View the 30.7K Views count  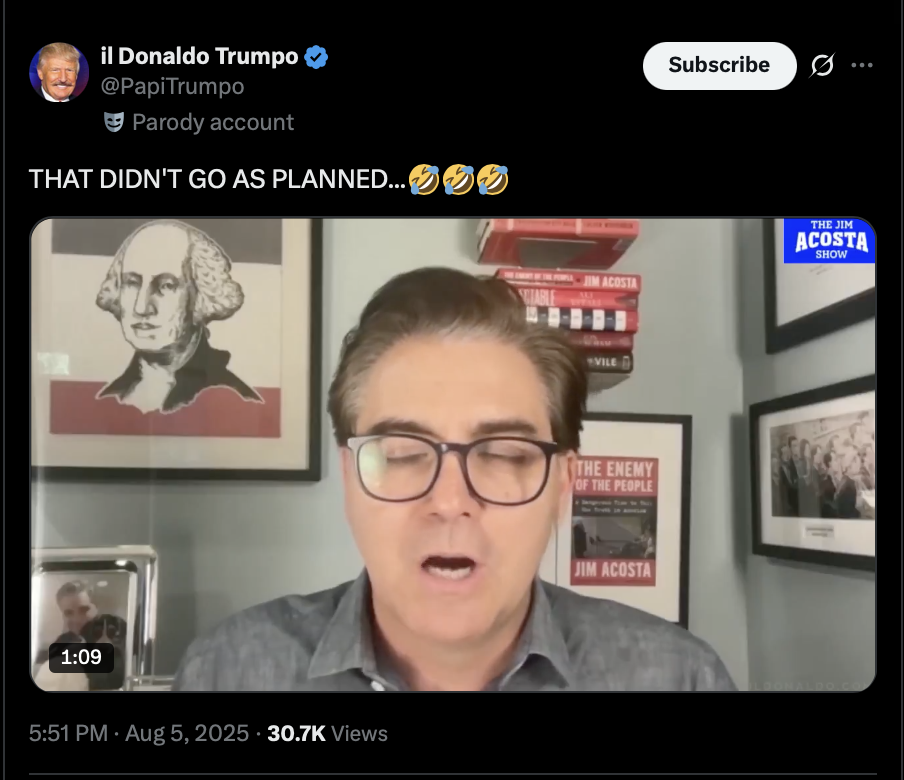coord(327,733)
